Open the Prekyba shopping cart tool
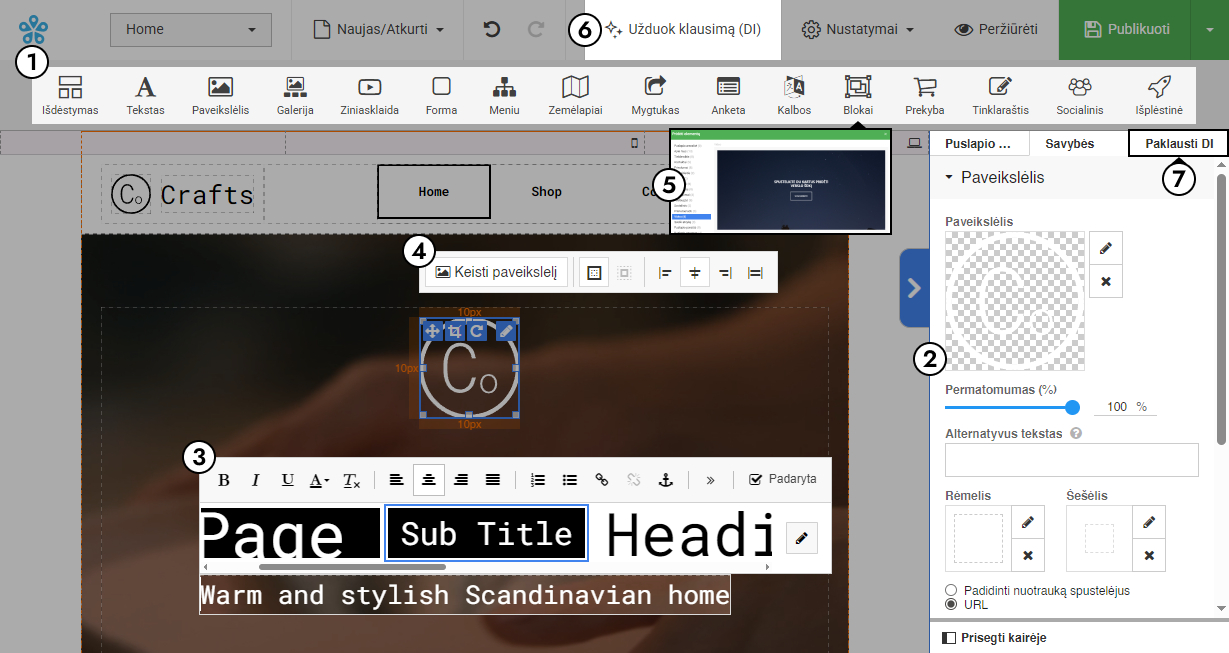Image resolution: width=1229 pixels, height=653 pixels. point(925,95)
